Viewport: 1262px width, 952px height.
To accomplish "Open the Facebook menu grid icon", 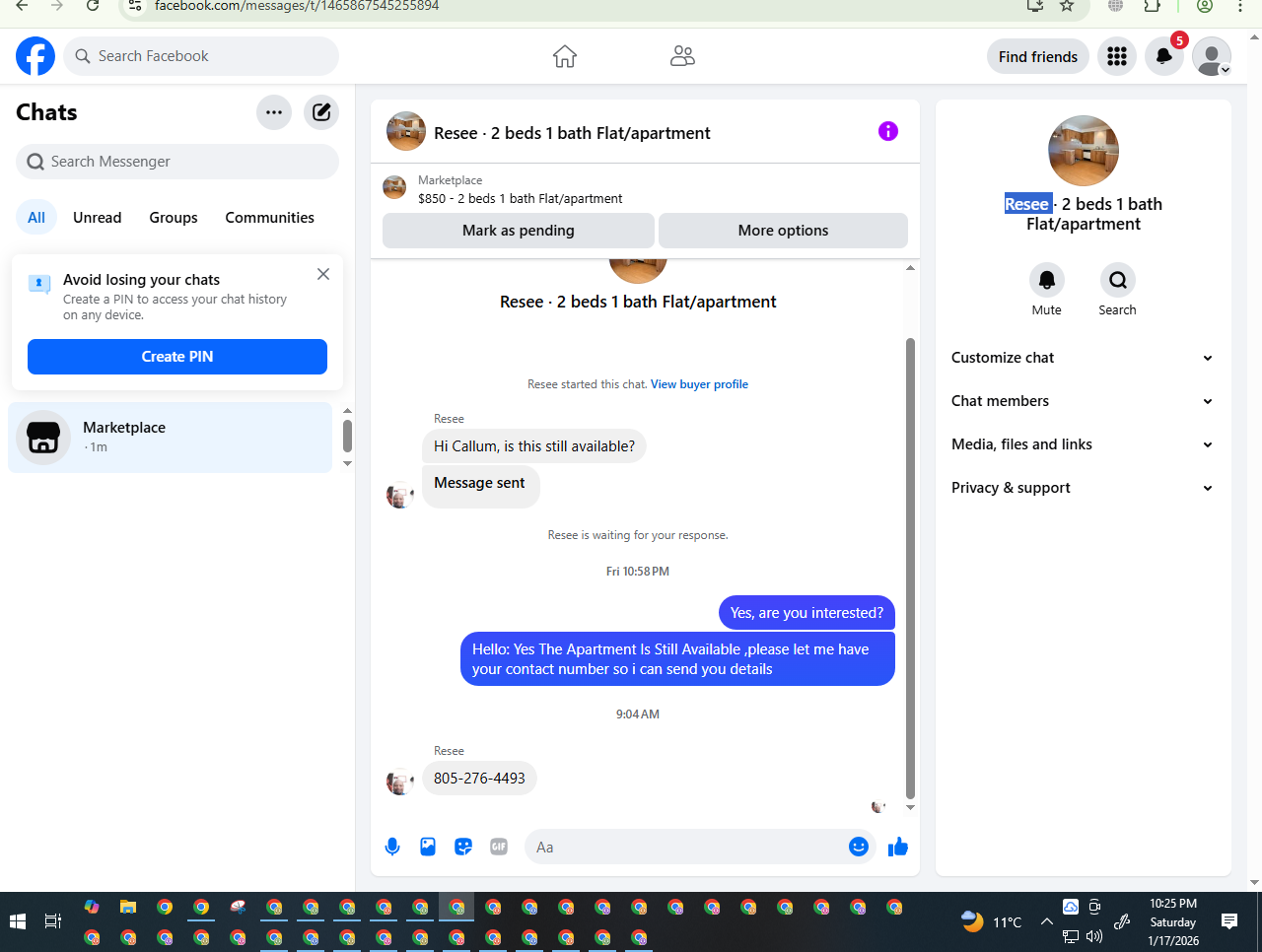I will point(1117,56).
